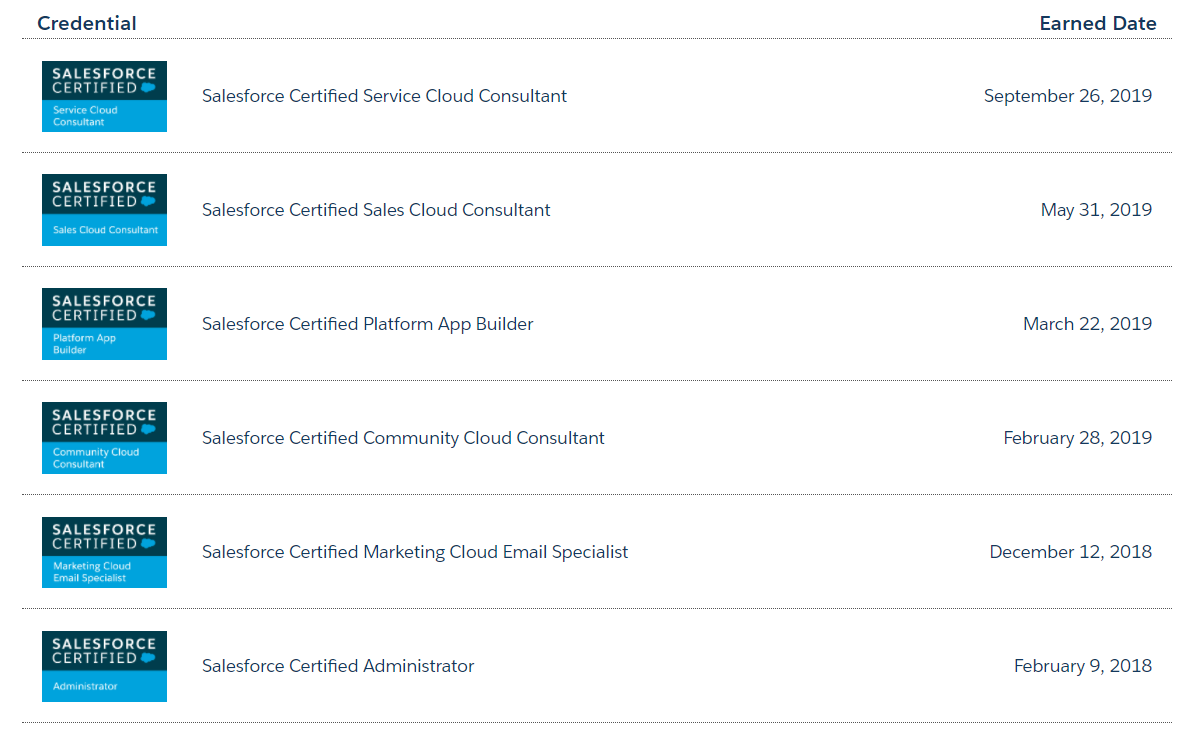
Task: Click 'Salesforce Certified Service Cloud Consultant' text
Action: pyautogui.click(x=384, y=96)
